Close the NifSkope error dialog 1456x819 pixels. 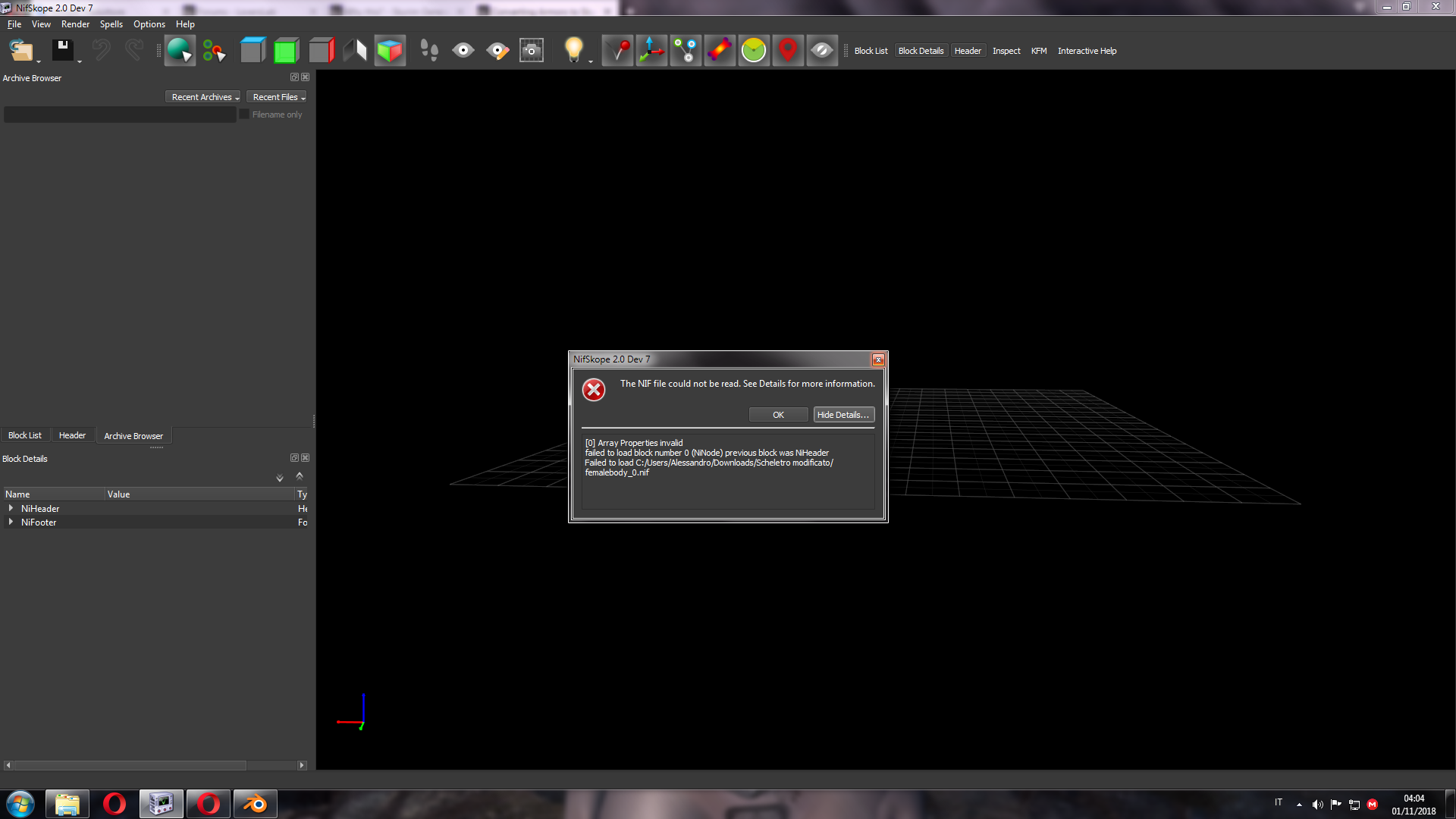coord(878,359)
